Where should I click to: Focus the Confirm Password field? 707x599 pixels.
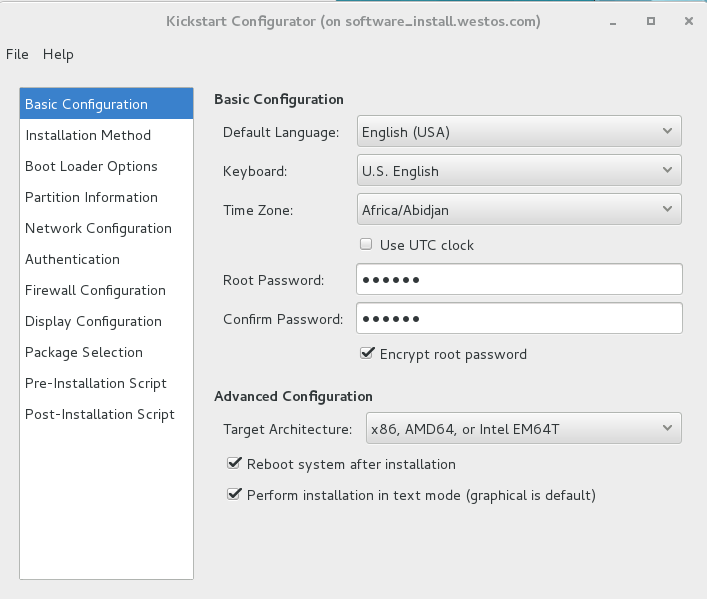tap(519, 319)
